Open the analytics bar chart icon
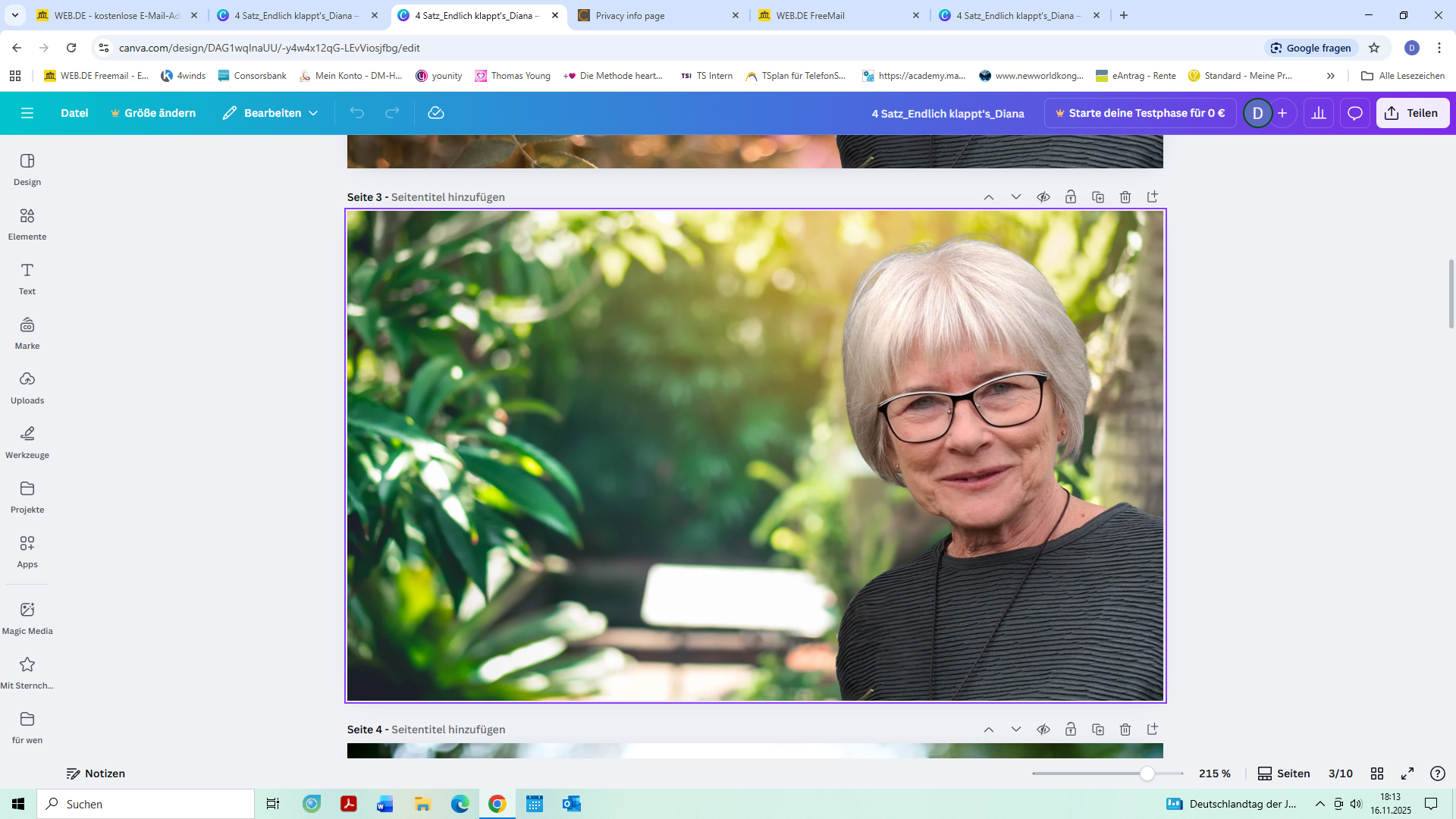The width and height of the screenshot is (1456, 819). 1319,113
